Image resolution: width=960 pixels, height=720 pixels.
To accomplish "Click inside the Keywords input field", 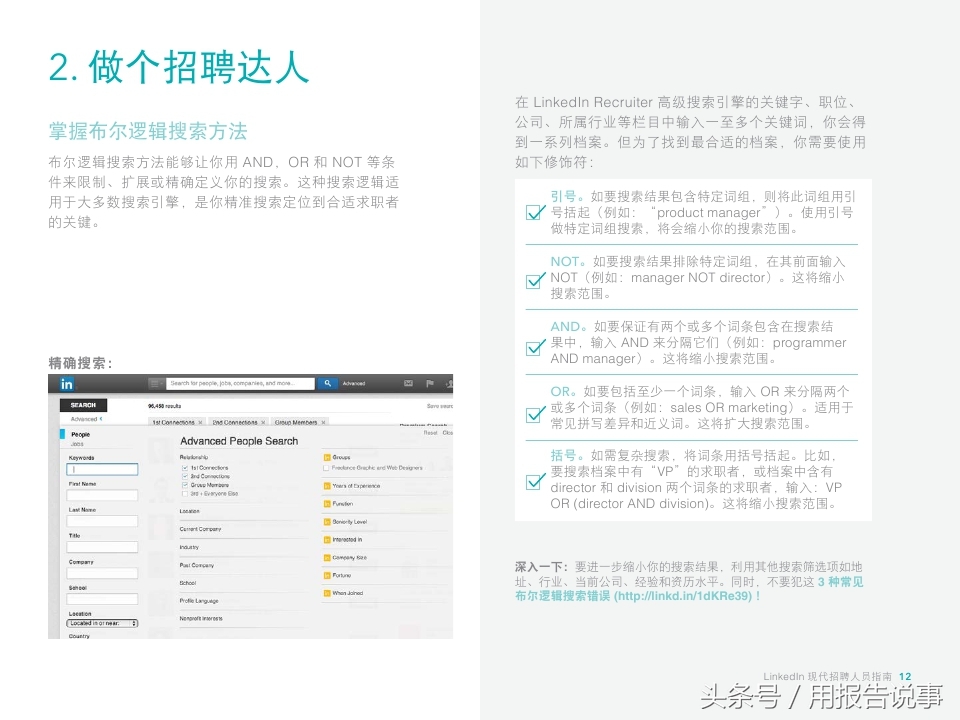I will click(102, 470).
